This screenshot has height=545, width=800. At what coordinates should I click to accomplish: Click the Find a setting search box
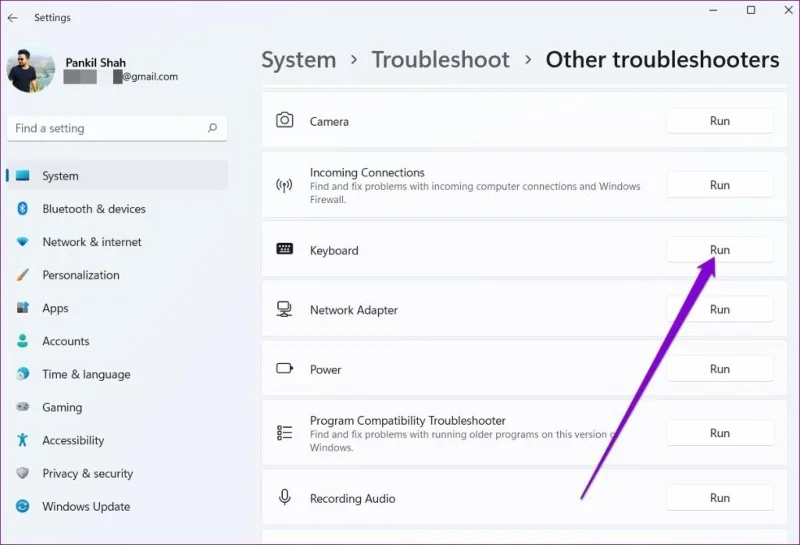[x=117, y=128]
